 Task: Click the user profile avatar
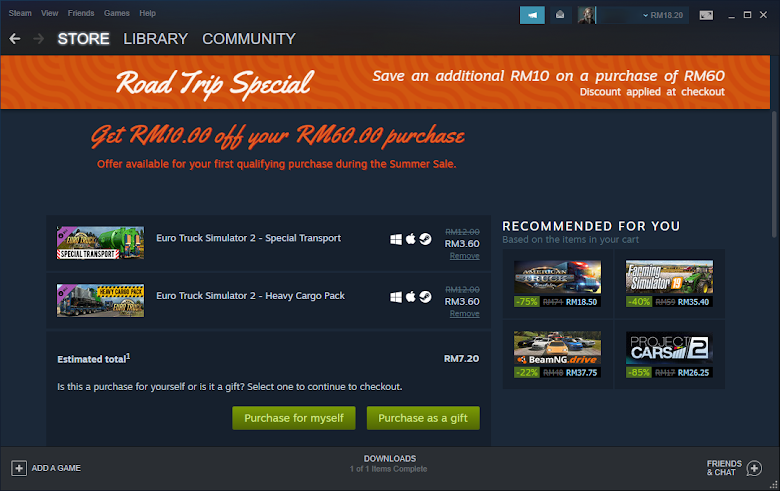(x=586, y=15)
